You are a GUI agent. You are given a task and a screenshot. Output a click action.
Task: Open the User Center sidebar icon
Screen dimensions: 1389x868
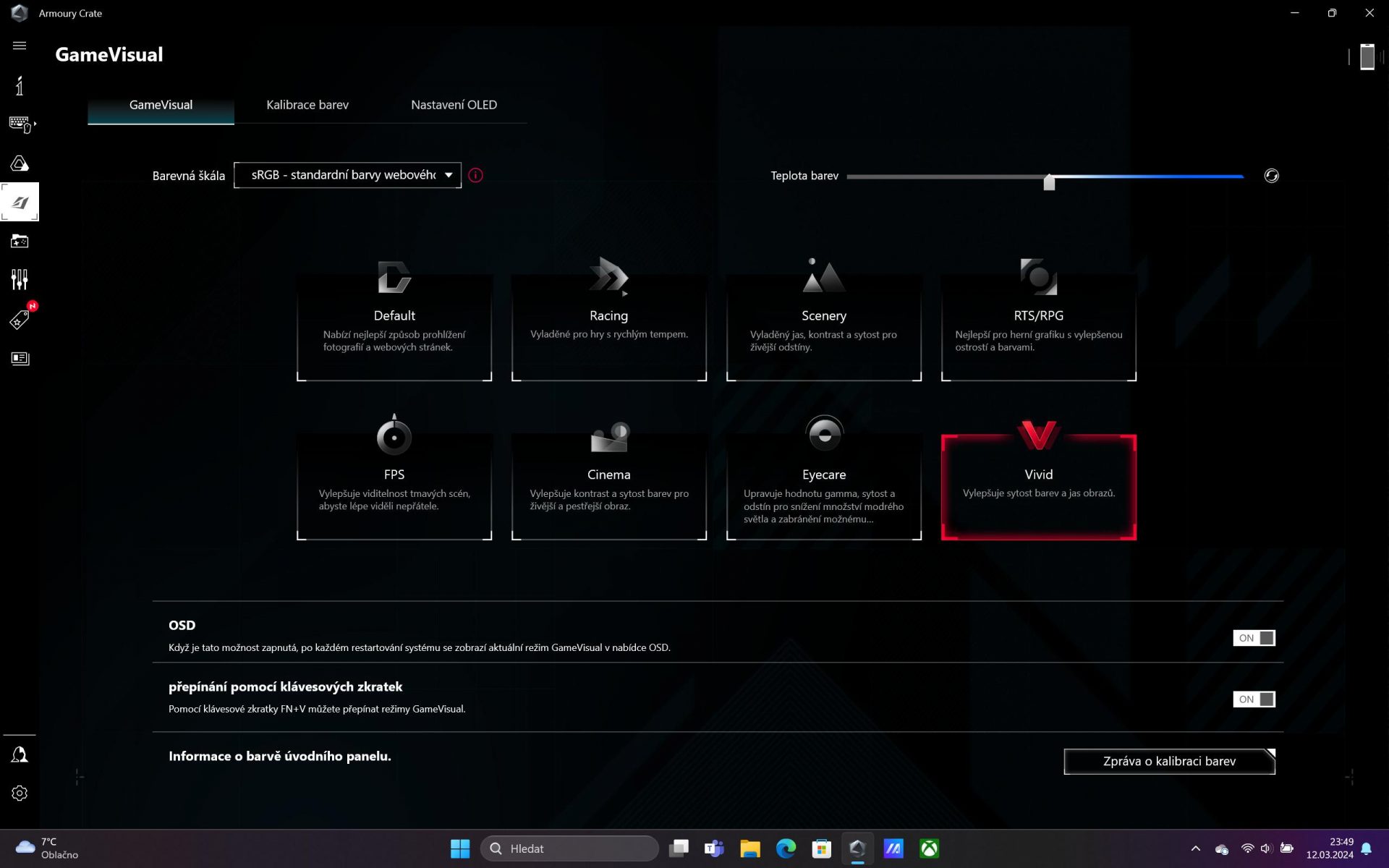(20, 754)
